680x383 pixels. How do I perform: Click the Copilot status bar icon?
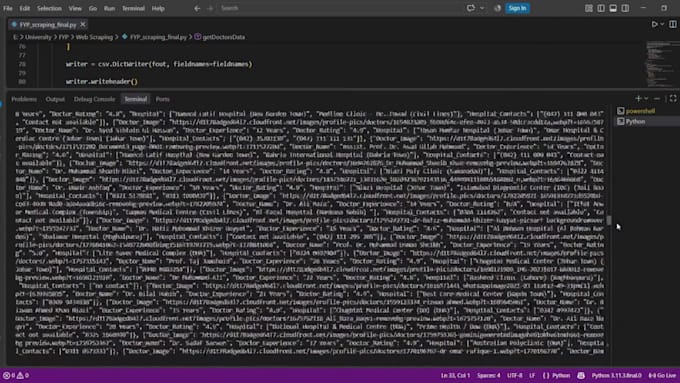[x=581, y=375]
